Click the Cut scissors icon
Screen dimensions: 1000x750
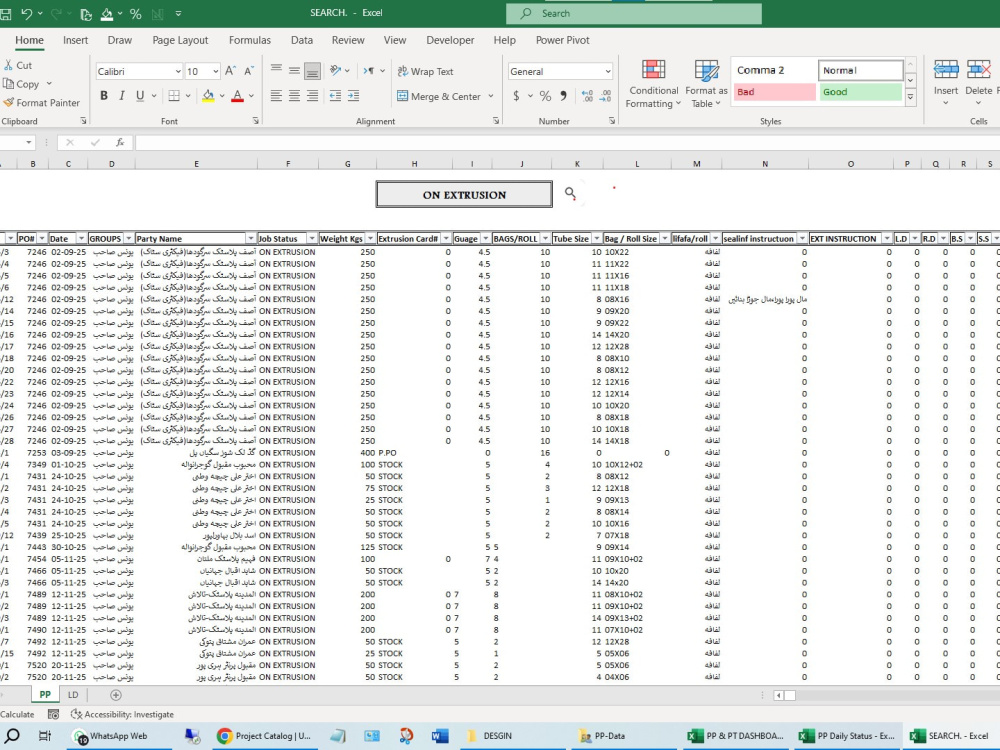point(8,65)
